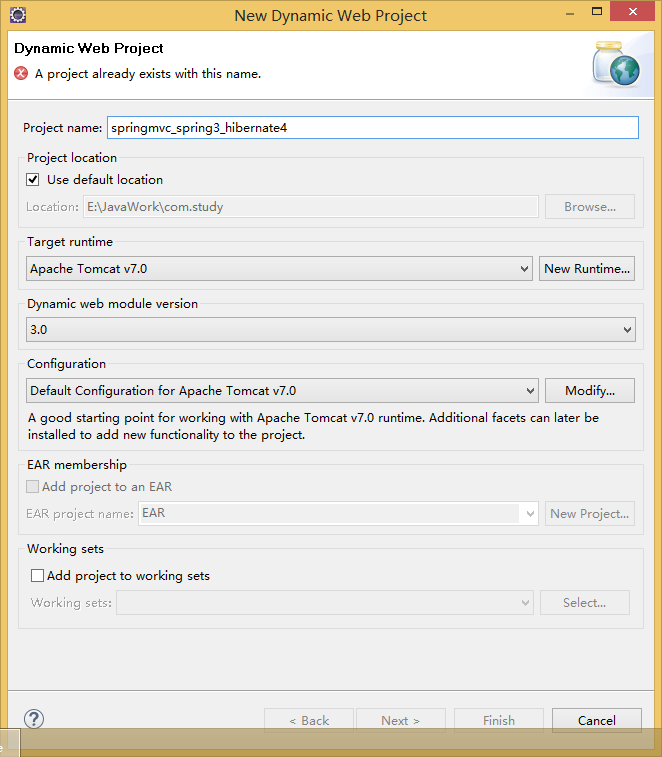
Task: Click the red error icon beside the message
Action: tap(21, 73)
